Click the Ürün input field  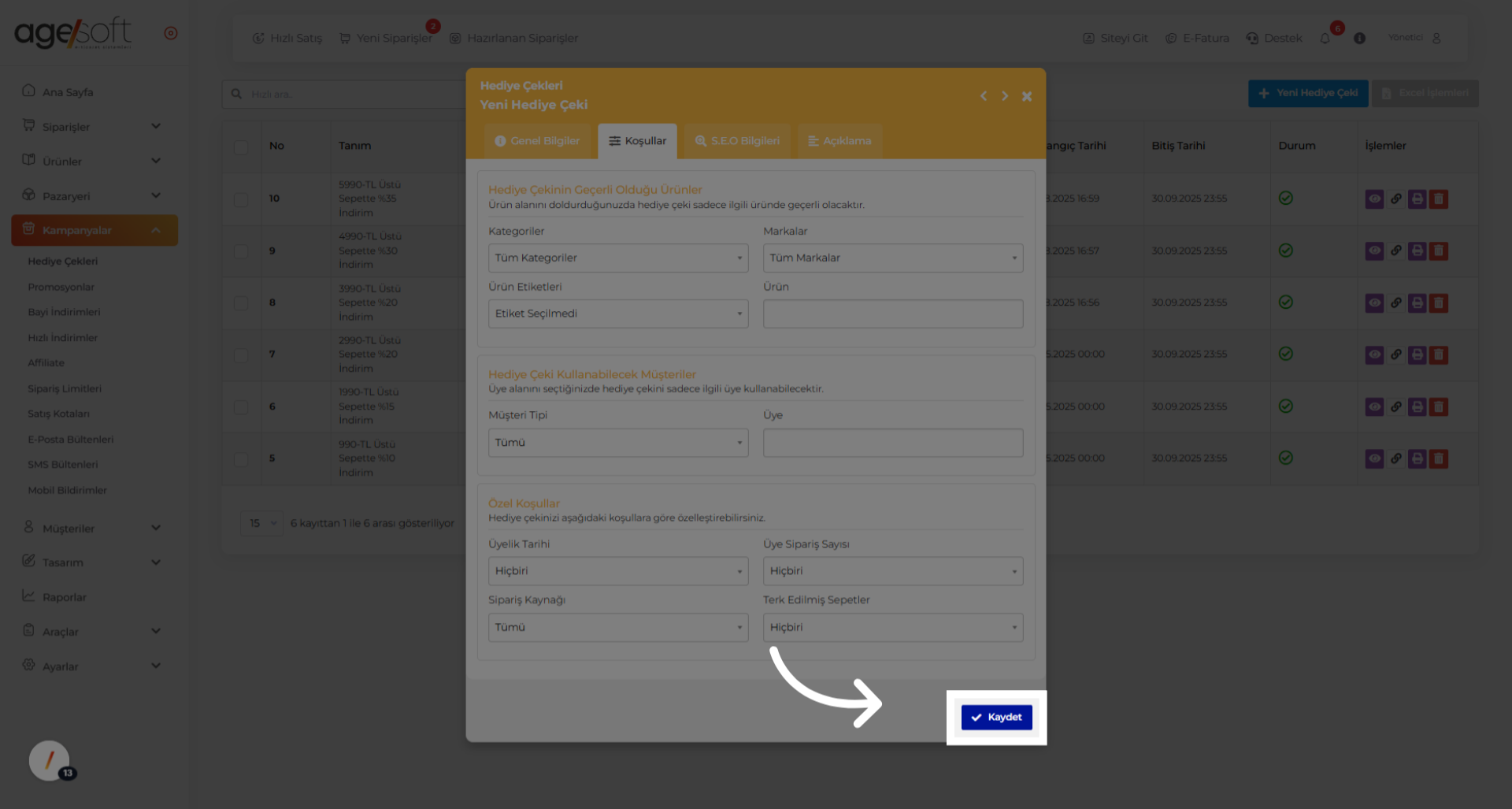point(892,314)
